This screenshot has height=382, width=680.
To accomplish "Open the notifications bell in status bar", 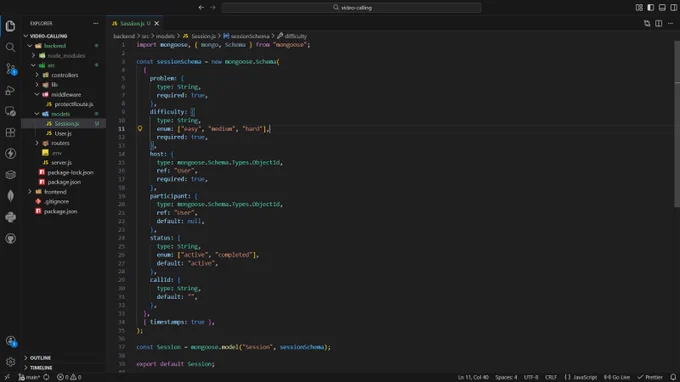I will point(673,377).
